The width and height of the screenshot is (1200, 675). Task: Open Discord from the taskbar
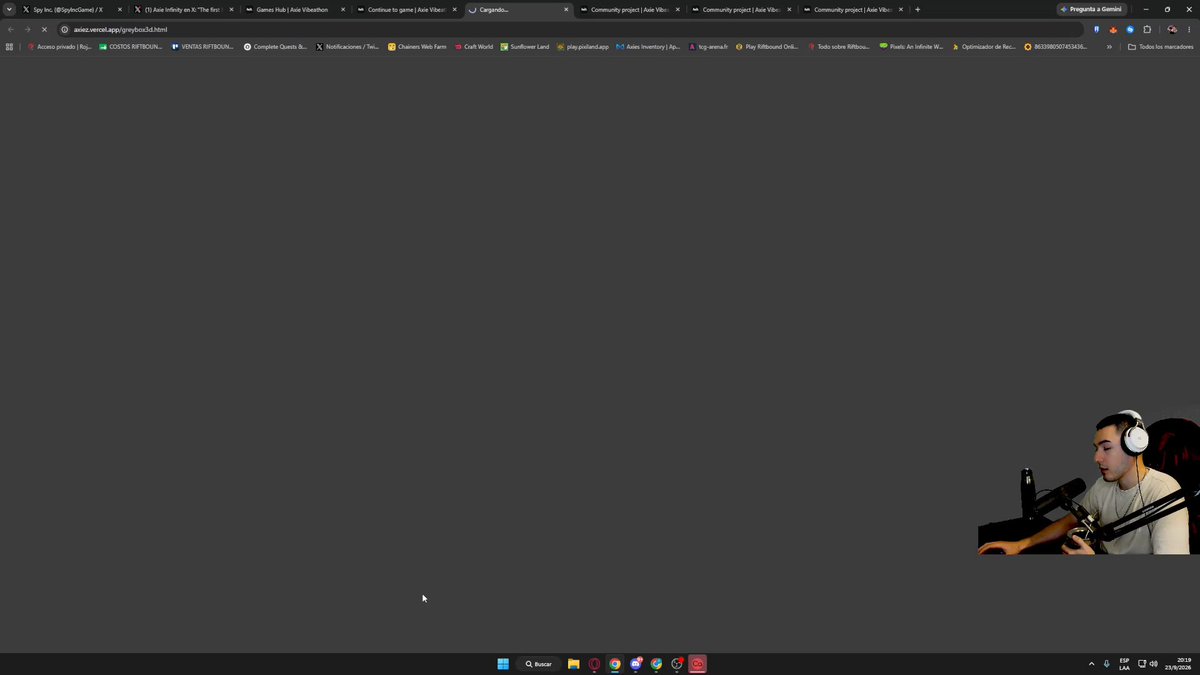coord(636,664)
